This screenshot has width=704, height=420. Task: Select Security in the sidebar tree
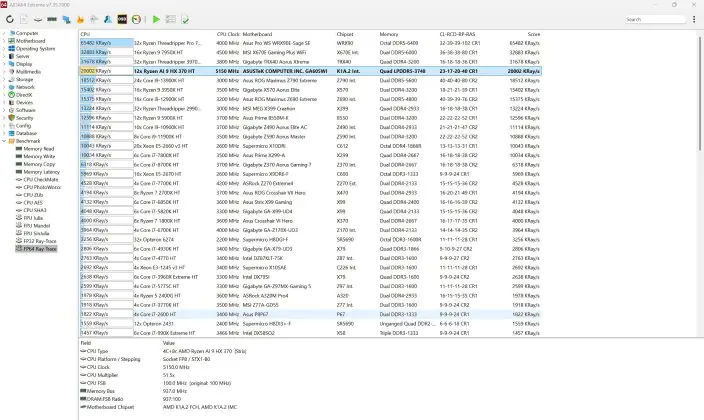25,118
